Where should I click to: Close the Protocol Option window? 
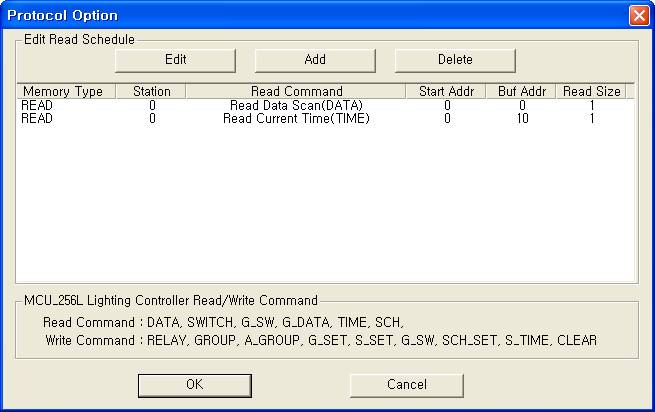click(638, 16)
